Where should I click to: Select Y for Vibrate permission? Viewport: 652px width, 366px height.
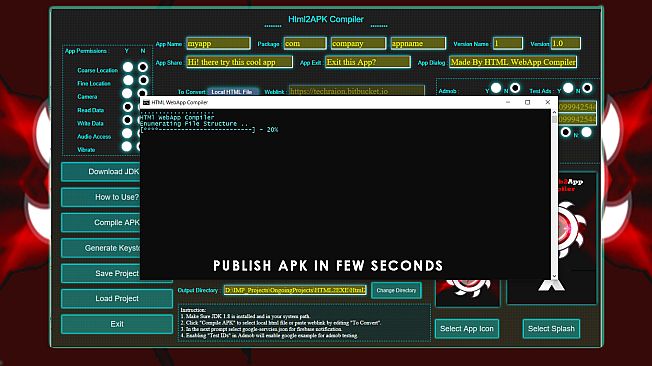pos(126,146)
